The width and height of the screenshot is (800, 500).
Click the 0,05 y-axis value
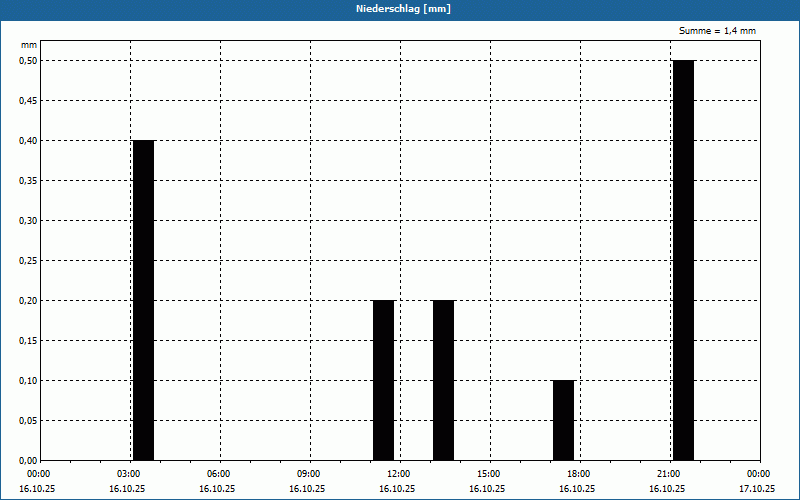click(28, 421)
